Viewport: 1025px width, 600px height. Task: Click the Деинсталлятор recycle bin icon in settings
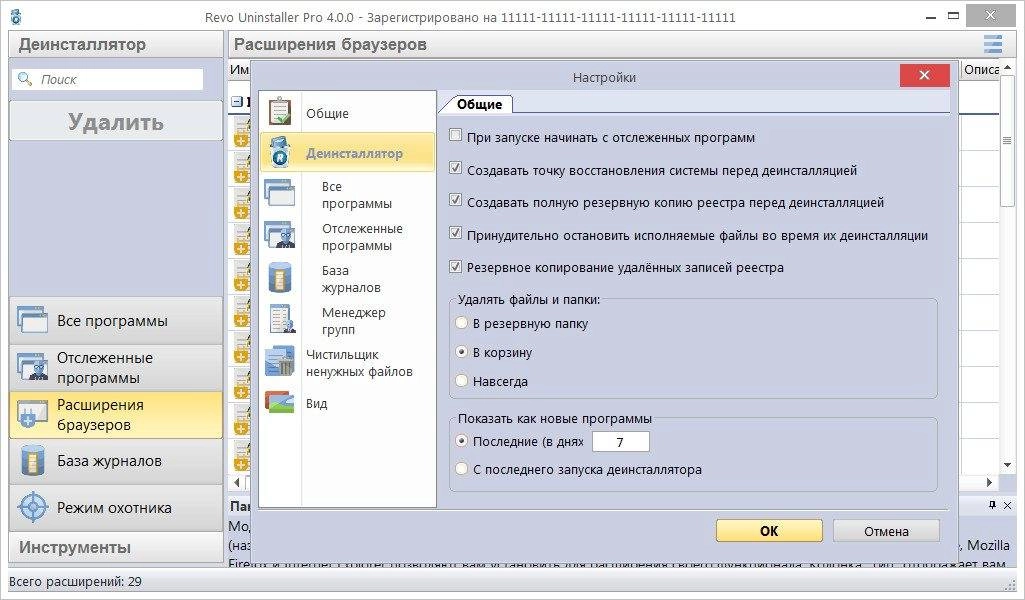click(280, 152)
